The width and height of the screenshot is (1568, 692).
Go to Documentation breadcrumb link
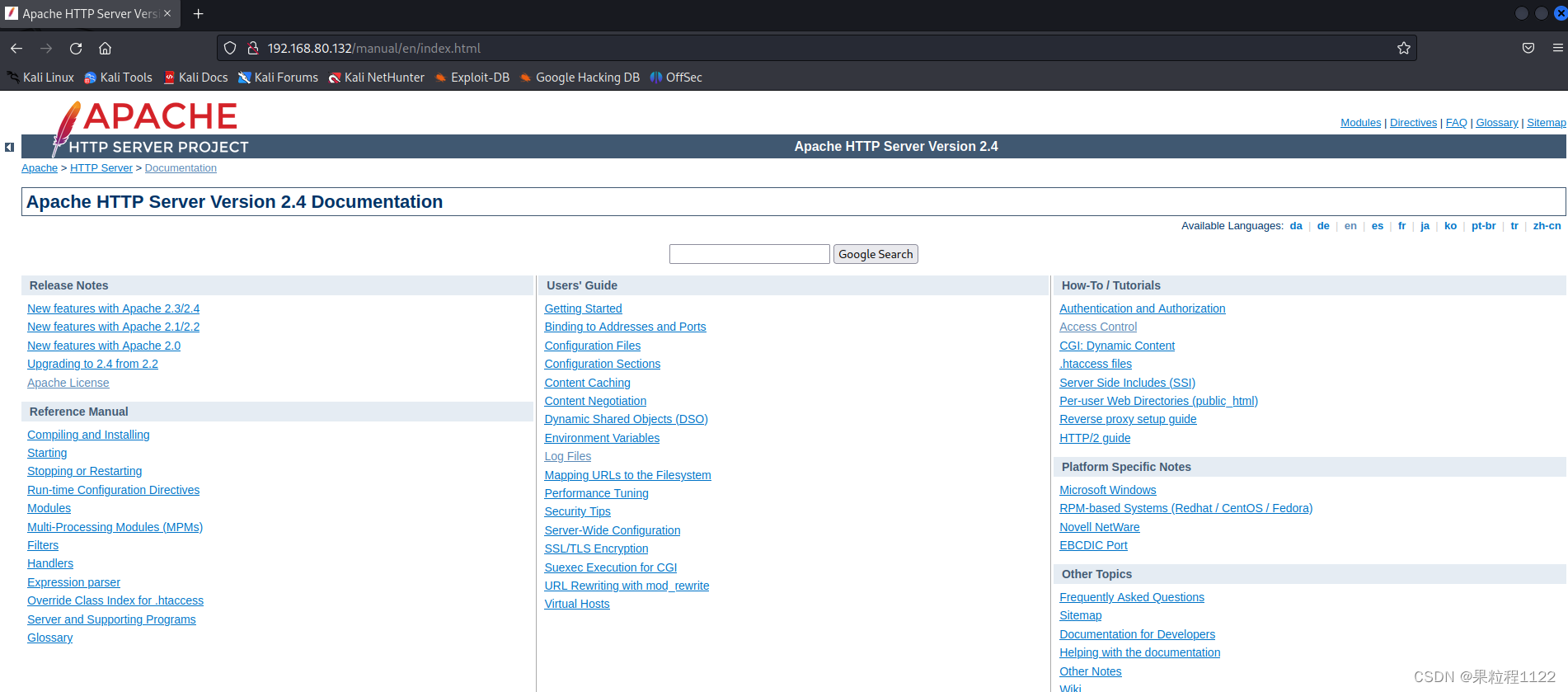(181, 168)
